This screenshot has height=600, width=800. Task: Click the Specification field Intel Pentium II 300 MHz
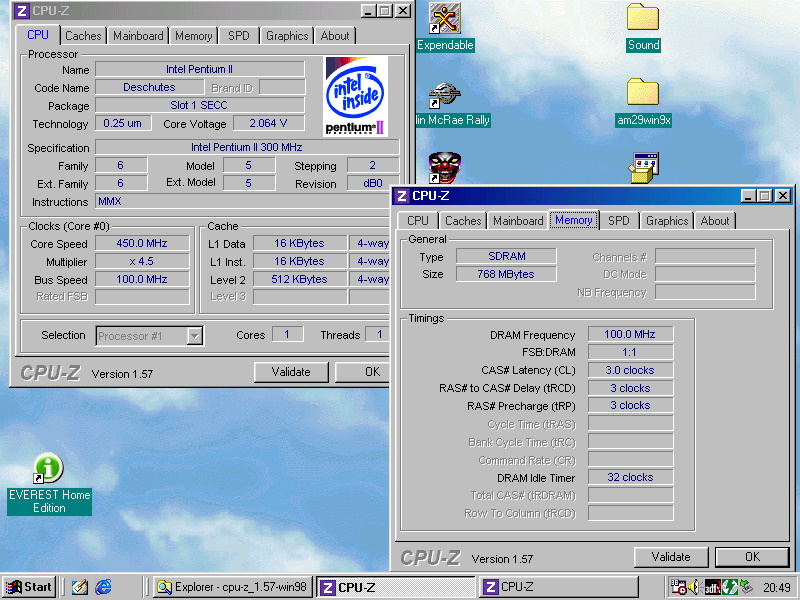click(x=247, y=147)
